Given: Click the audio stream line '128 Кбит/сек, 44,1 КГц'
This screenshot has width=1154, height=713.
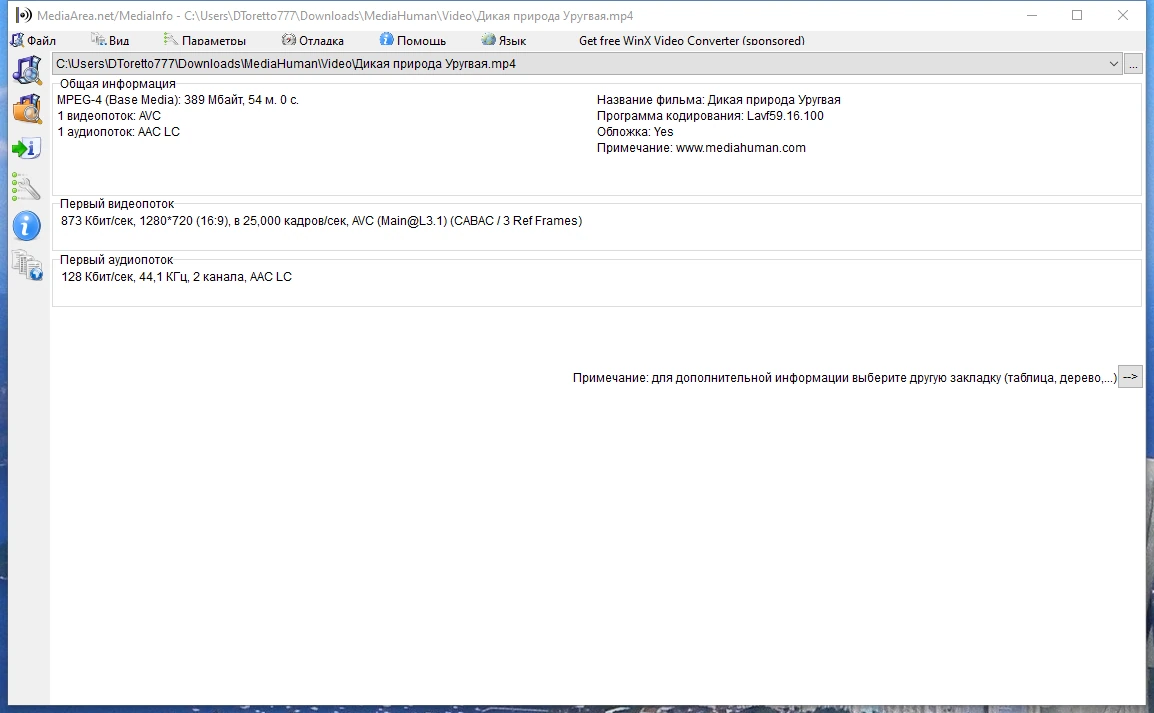Looking at the screenshot, I should [177, 277].
